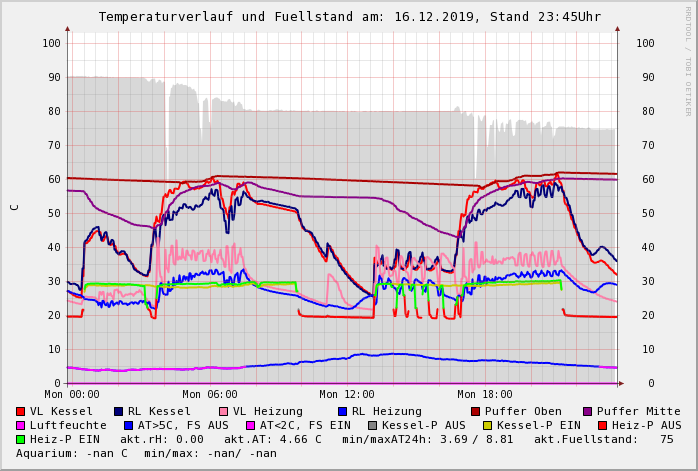This screenshot has height=471, width=698.
Task: Click the chart title Temperaturverlauf und Fuellstand
Action: pos(349,17)
